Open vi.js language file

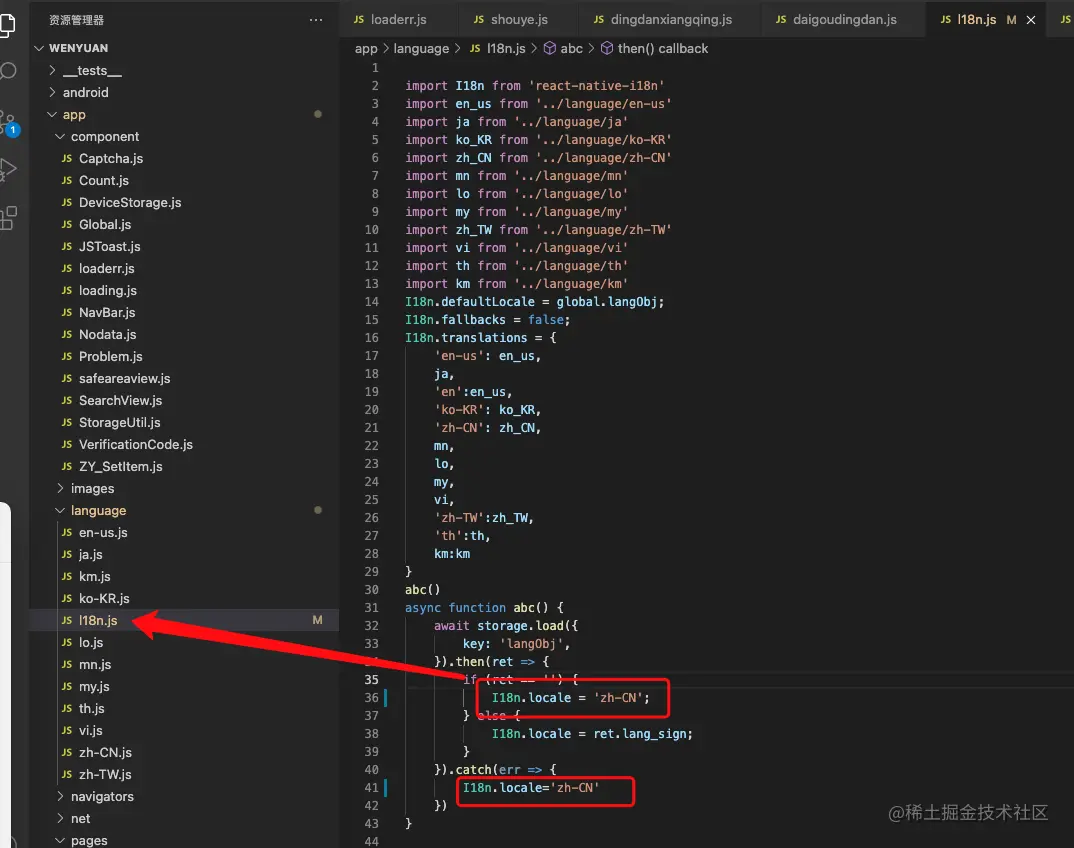click(x=90, y=730)
